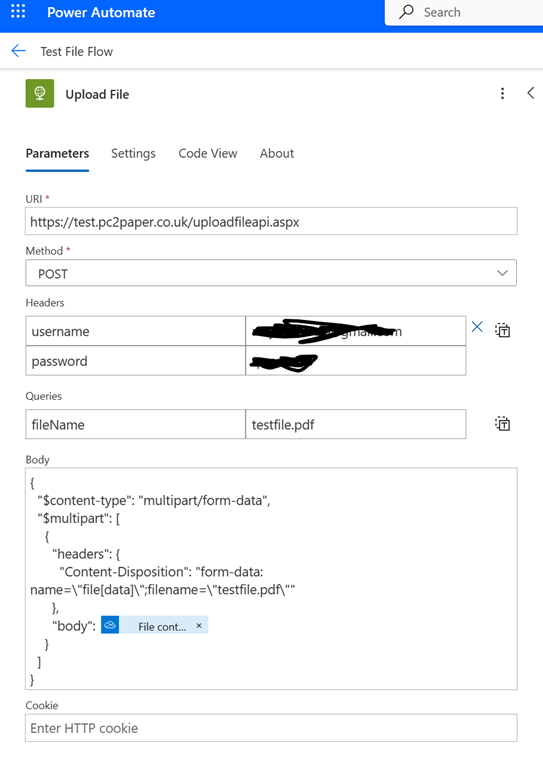543x768 pixels.
Task: Click the magnifier search icon
Action: point(406,12)
